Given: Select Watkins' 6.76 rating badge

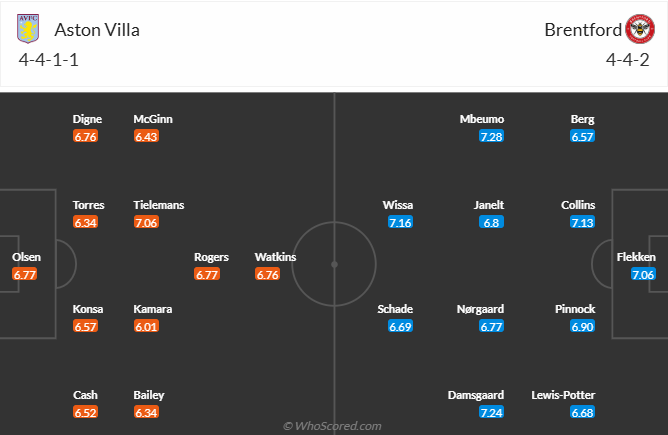Looking at the screenshot, I should point(268,274).
